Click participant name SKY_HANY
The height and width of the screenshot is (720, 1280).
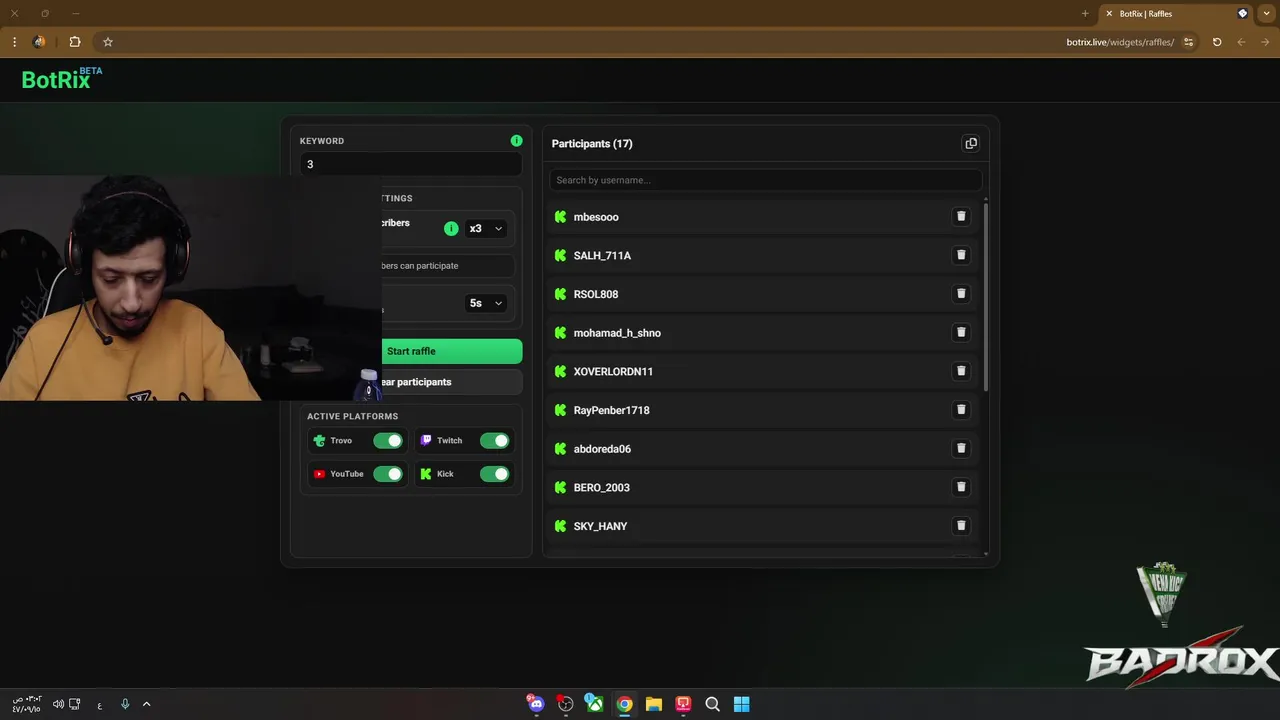(x=600, y=526)
